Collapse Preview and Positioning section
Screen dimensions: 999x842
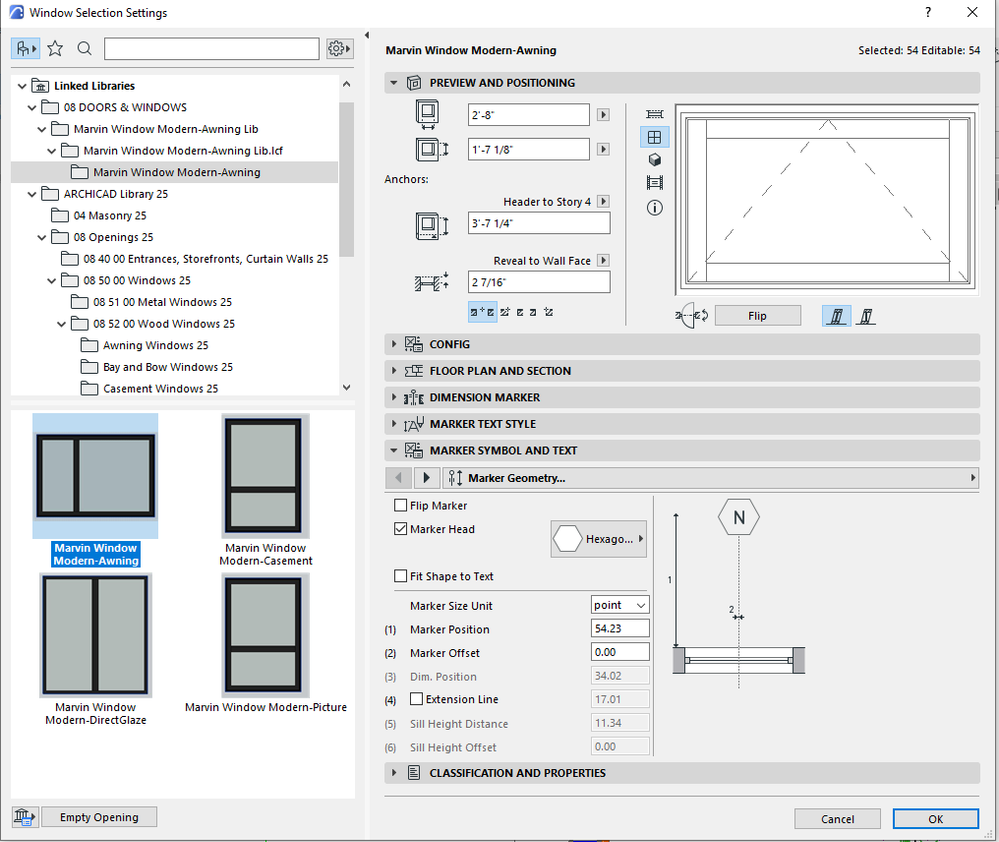pos(394,83)
